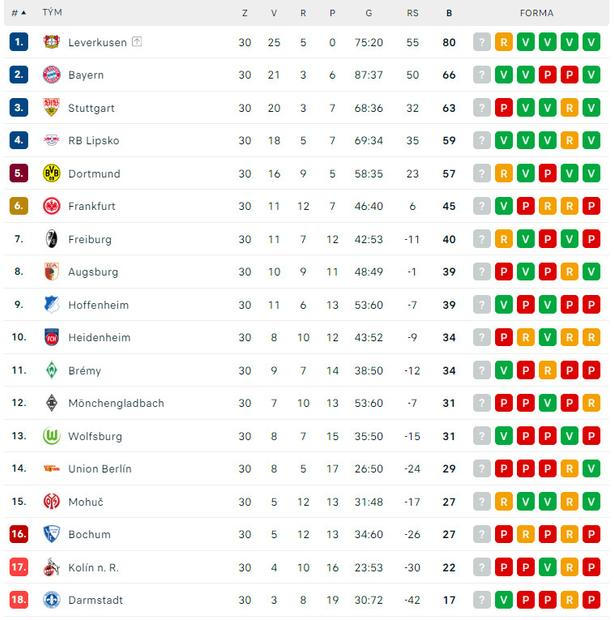
Task: Sort standings by the RS goal difference header
Action: point(412,13)
